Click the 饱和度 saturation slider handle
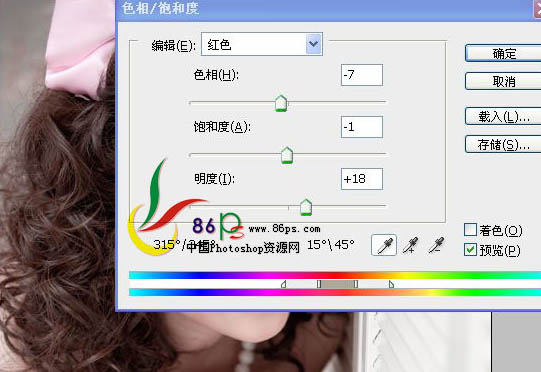The height and width of the screenshot is (372, 541). pyautogui.click(x=287, y=155)
